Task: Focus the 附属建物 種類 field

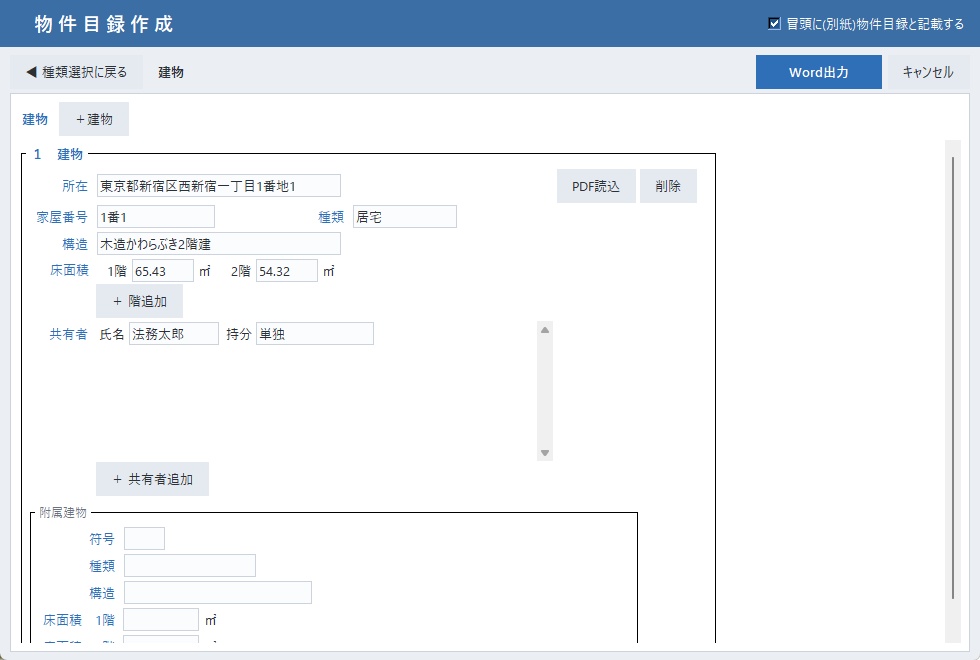Action: tap(190, 565)
